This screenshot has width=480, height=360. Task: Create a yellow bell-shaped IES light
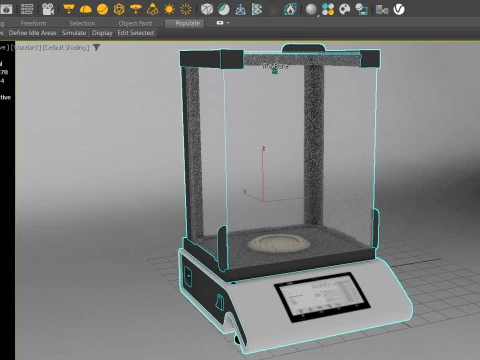pyautogui.click(x=152, y=9)
